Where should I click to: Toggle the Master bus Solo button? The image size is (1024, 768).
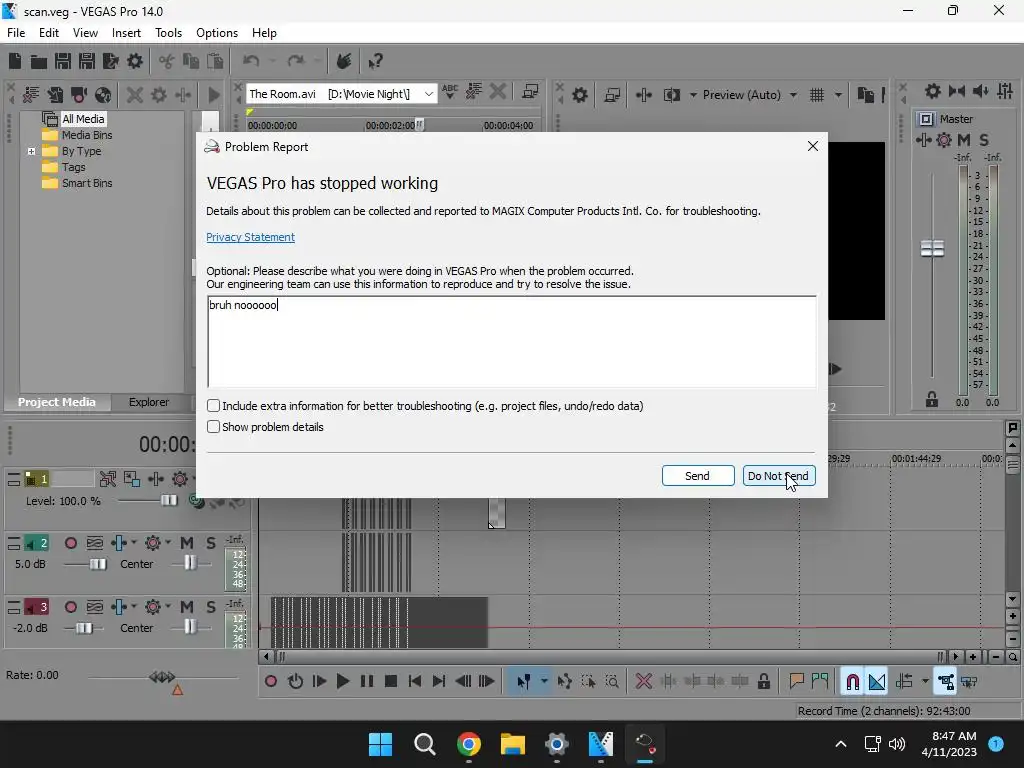[x=984, y=140]
